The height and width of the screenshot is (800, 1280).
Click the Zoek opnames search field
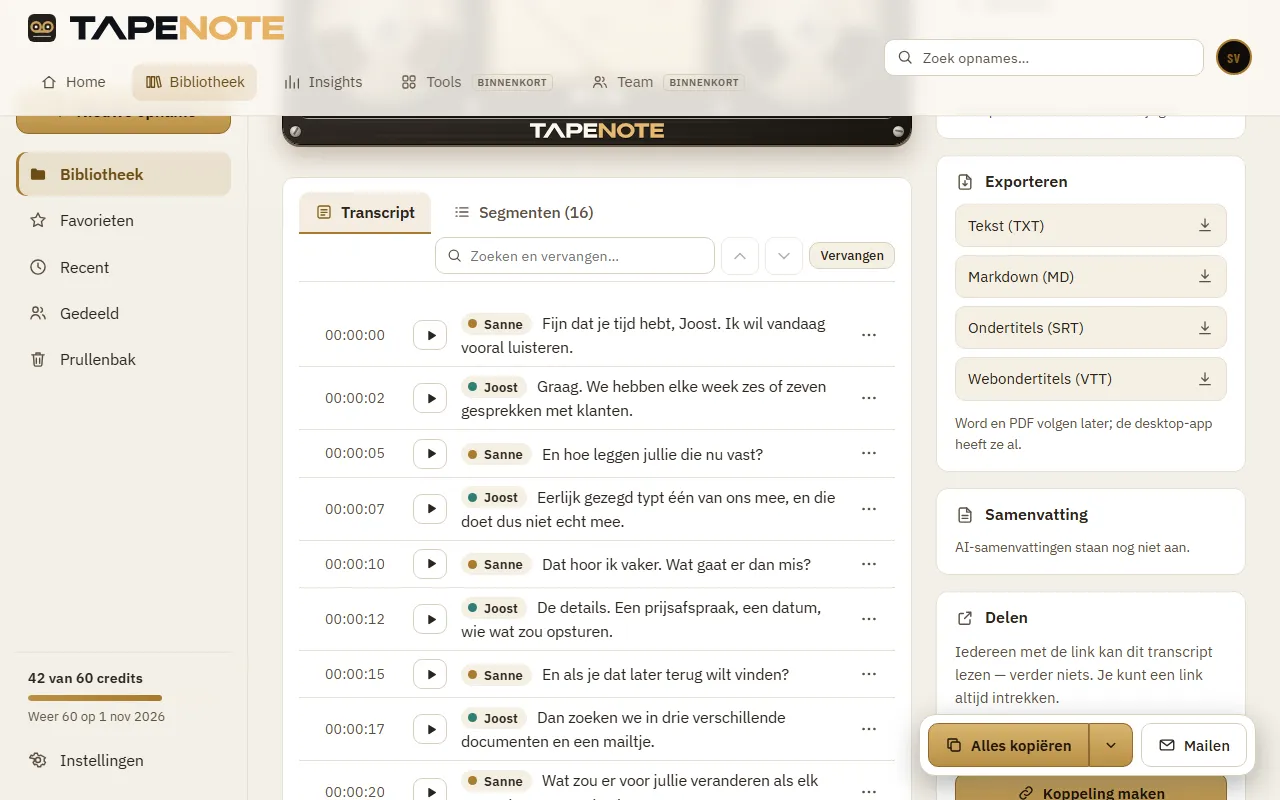click(x=1044, y=58)
